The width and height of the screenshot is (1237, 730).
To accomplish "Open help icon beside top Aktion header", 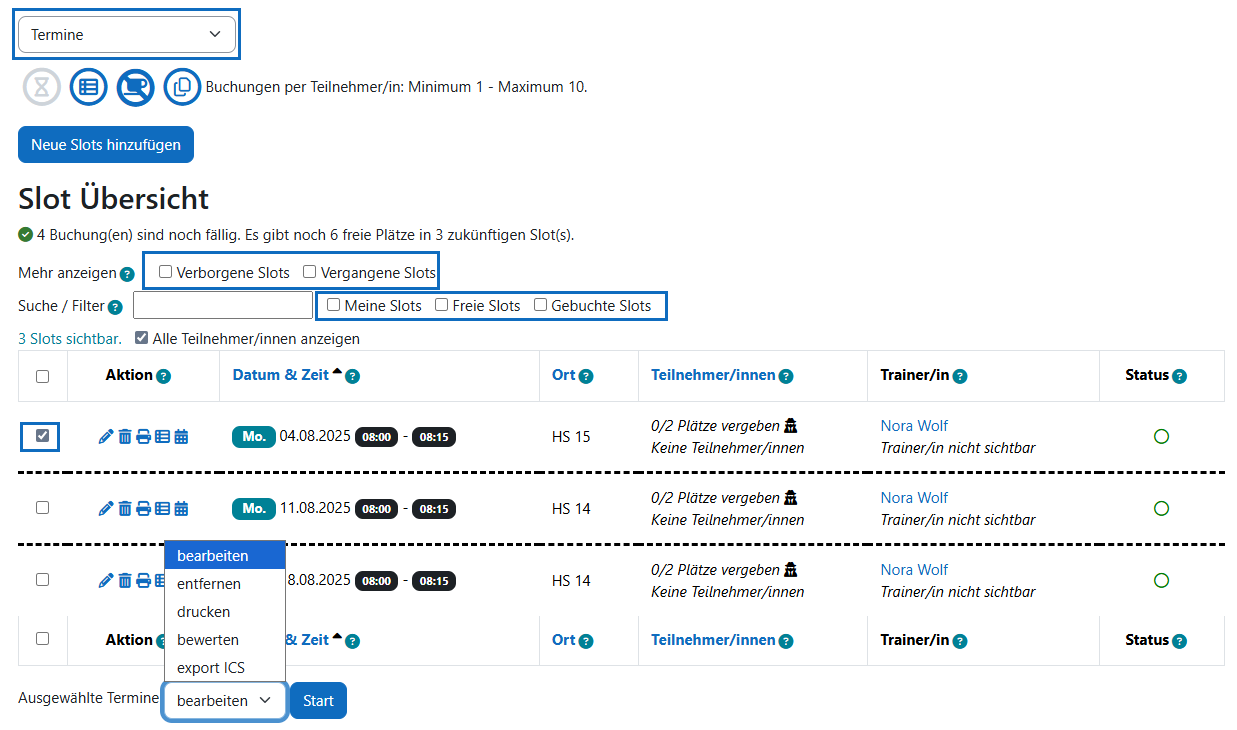I will 164,377.
